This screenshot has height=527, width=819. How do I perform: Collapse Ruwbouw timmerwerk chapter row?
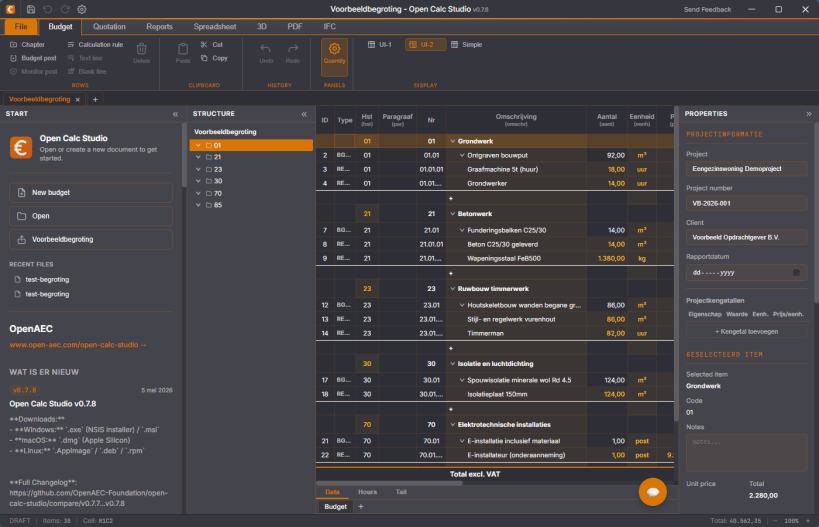(x=453, y=288)
